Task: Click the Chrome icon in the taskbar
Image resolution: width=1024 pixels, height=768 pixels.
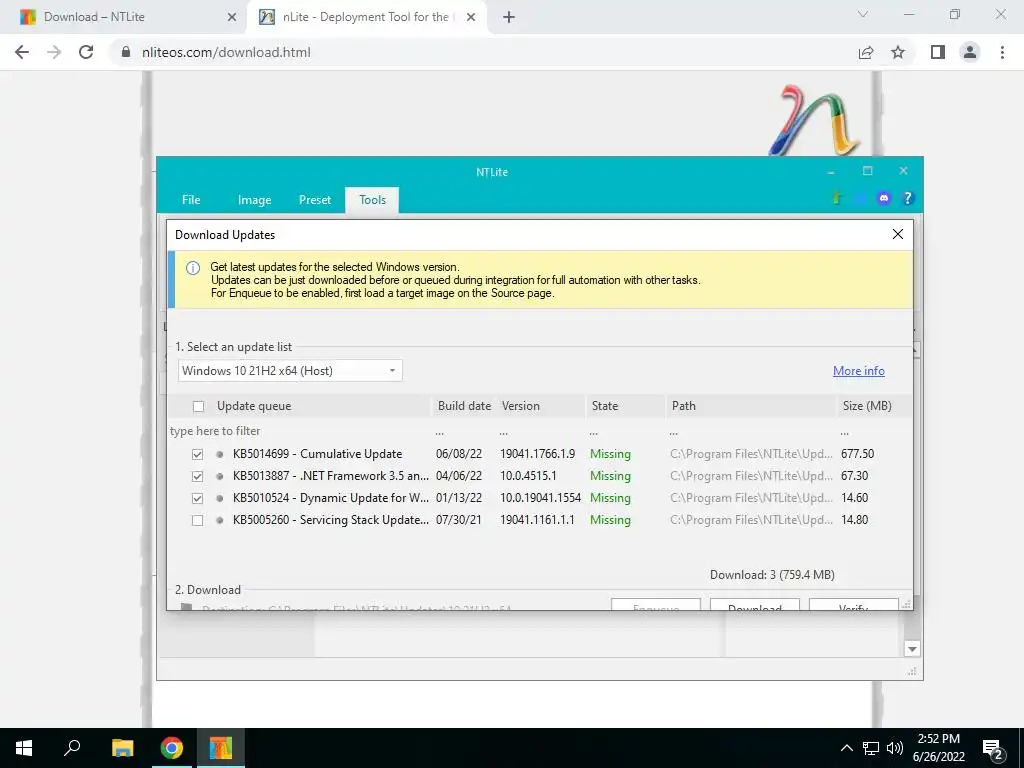Action: point(172,748)
